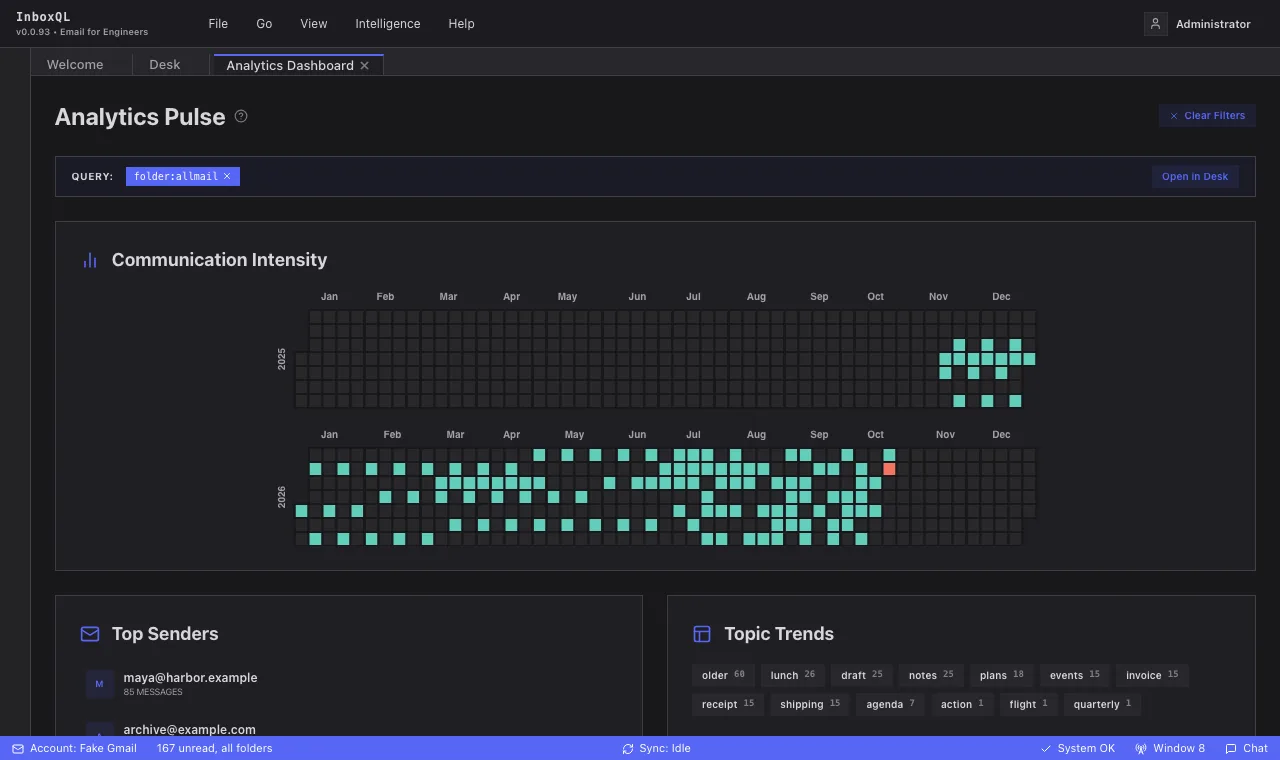Image resolution: width=1280 pixels, height=760 pixels.
Task: Click the System OK checkmark icon
Action: [x=1046, y=748]
